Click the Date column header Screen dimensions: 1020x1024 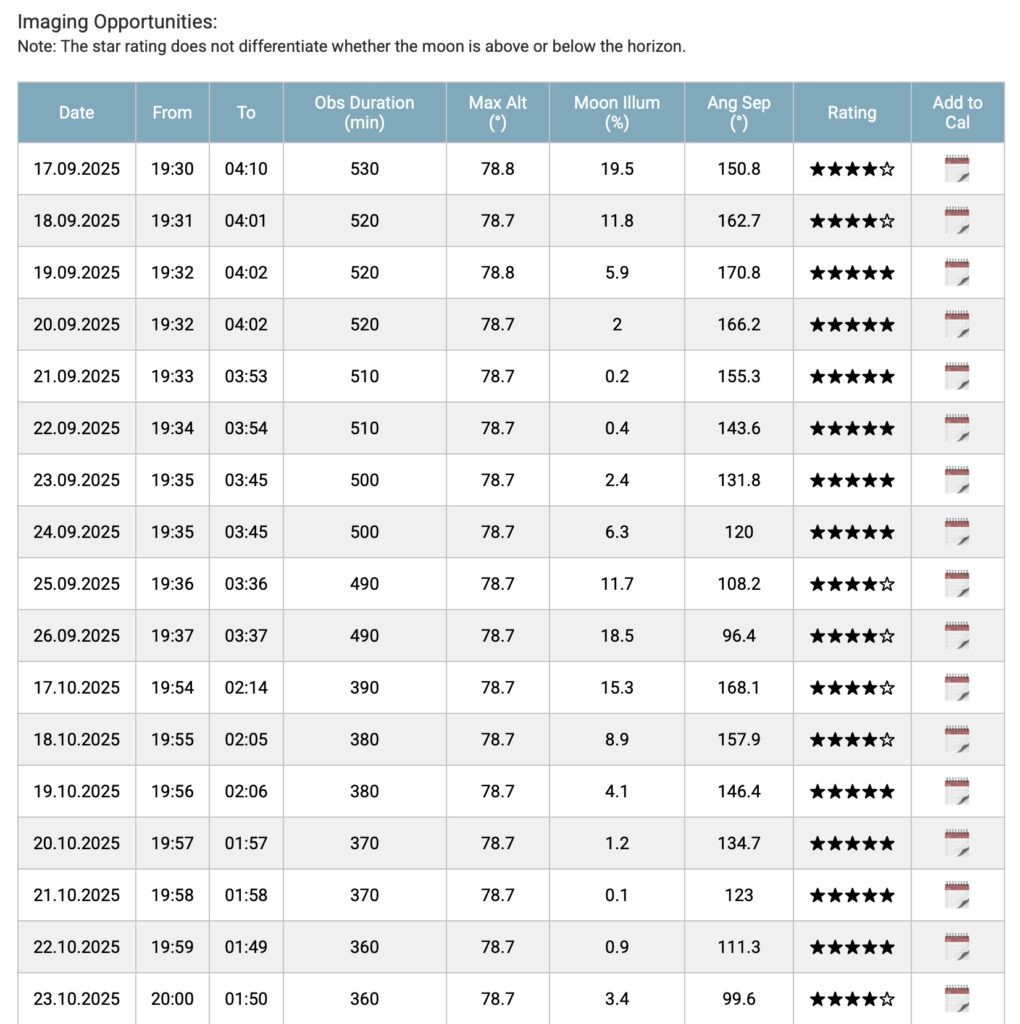tap(76, 113)
